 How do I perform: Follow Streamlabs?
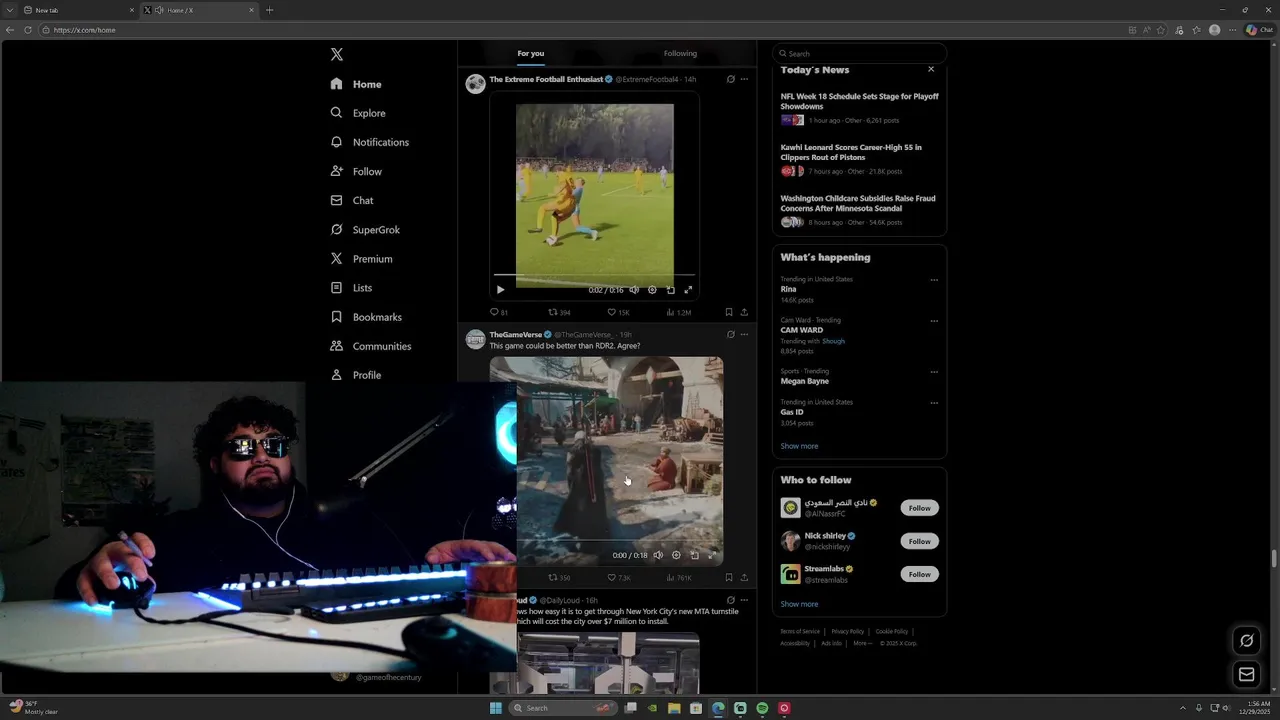point(919,574)
